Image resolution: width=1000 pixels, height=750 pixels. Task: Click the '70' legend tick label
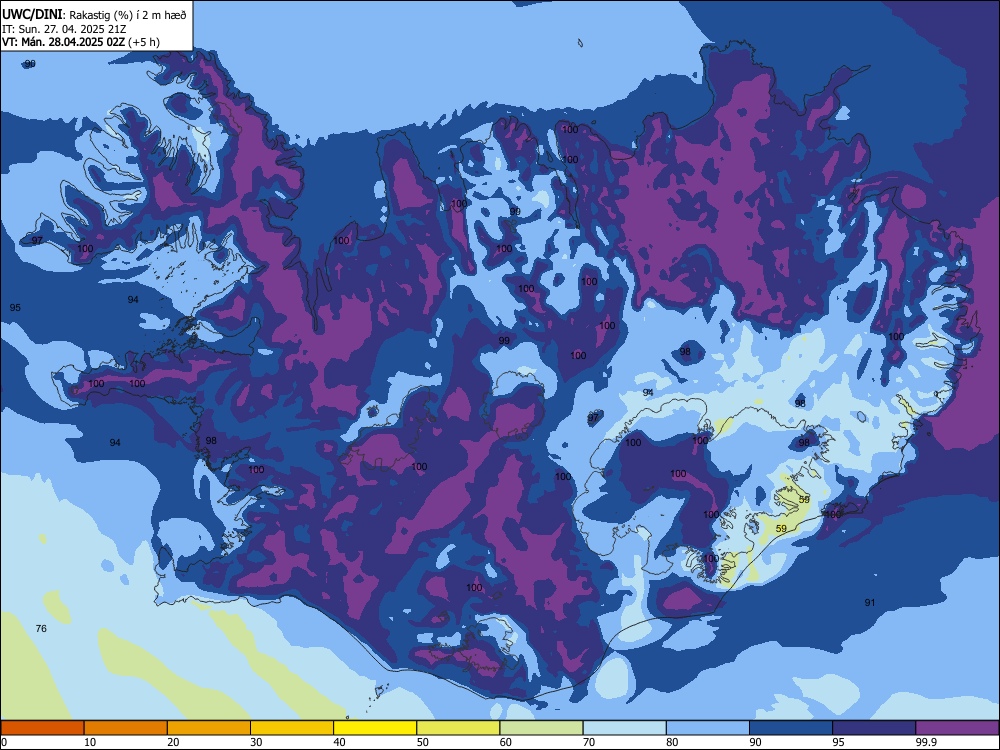click(589, 742)
